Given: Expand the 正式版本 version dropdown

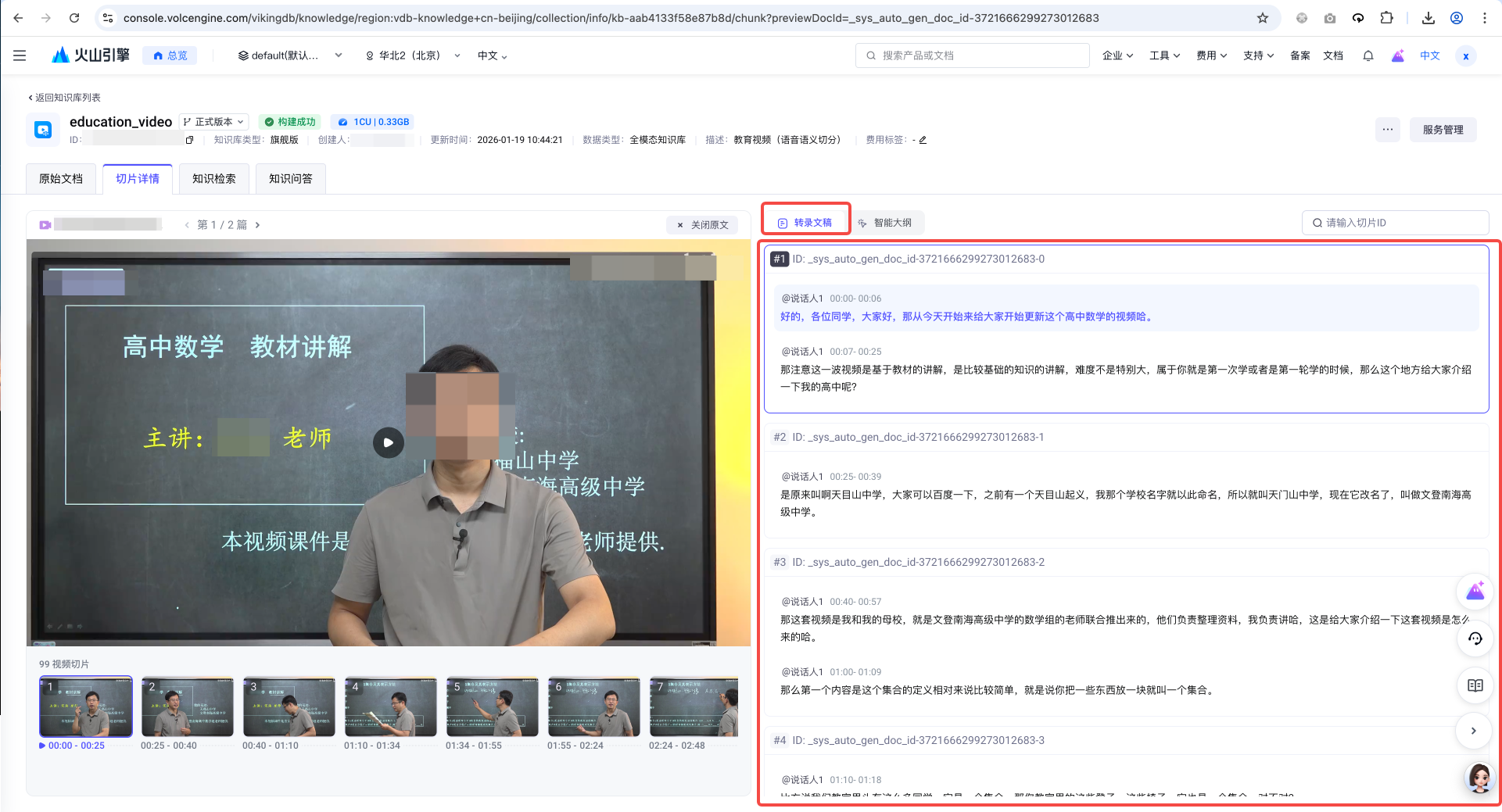Looking at the screenshot, I should pyautogui.click(x=213, y=122).
